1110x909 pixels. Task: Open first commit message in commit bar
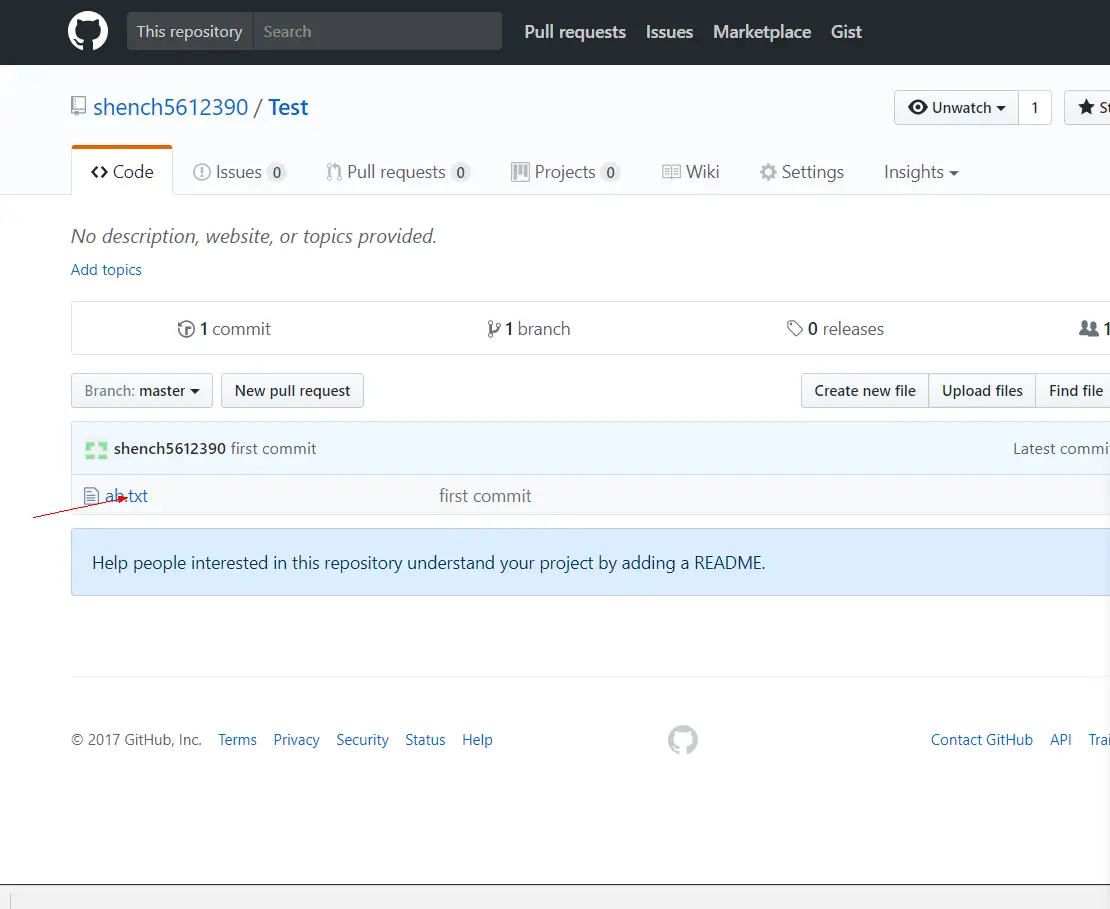[x=273, y=448]
